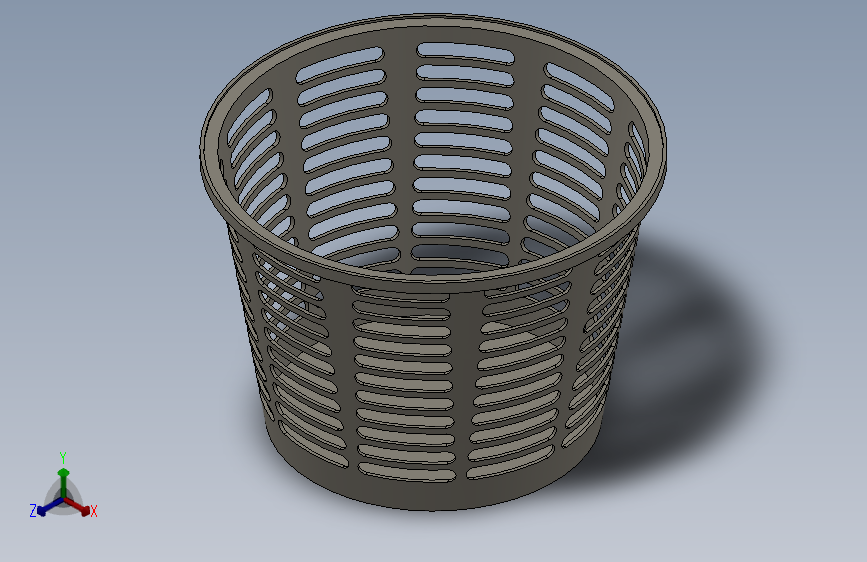Select the slotted basket 3D model
The height and width of the screenshot is (562, 867).
point(433,261)
